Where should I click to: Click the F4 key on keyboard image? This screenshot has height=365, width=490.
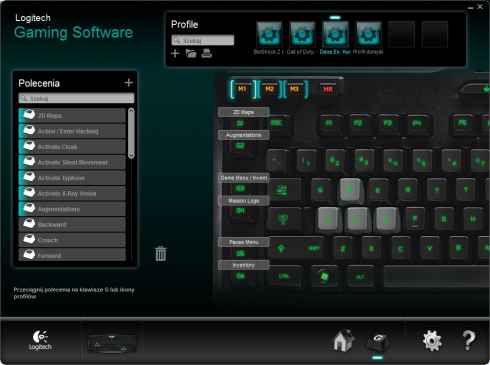click(x=417, y=123)
